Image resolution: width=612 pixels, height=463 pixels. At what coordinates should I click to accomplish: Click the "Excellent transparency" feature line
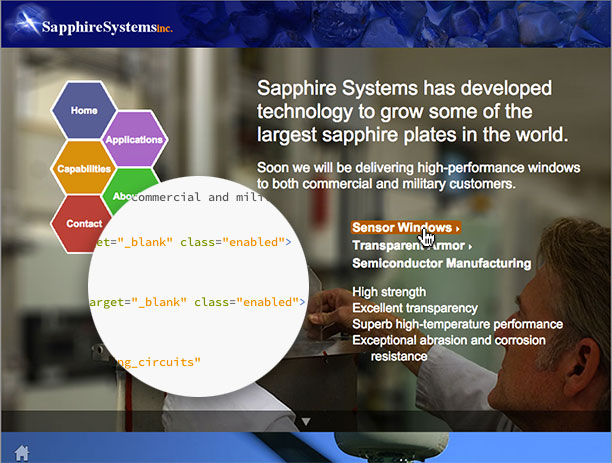coord(415,308)
